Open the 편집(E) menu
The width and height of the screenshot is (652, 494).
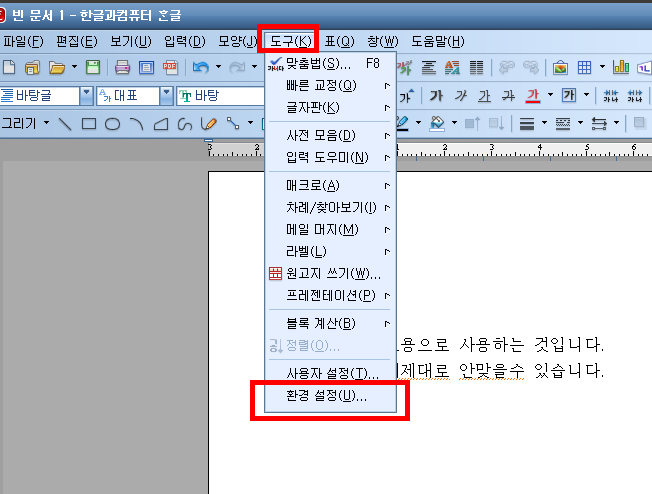(x=77, y=41)
